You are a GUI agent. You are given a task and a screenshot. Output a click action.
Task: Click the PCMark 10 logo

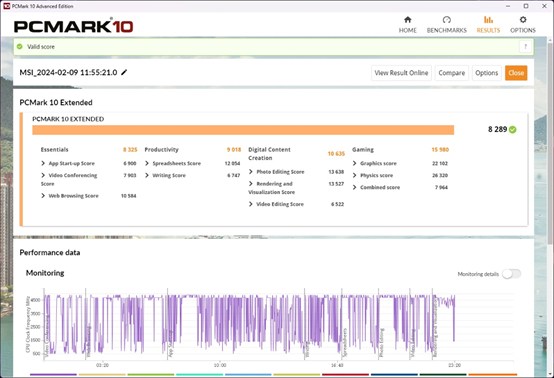[x=73, y=26]
